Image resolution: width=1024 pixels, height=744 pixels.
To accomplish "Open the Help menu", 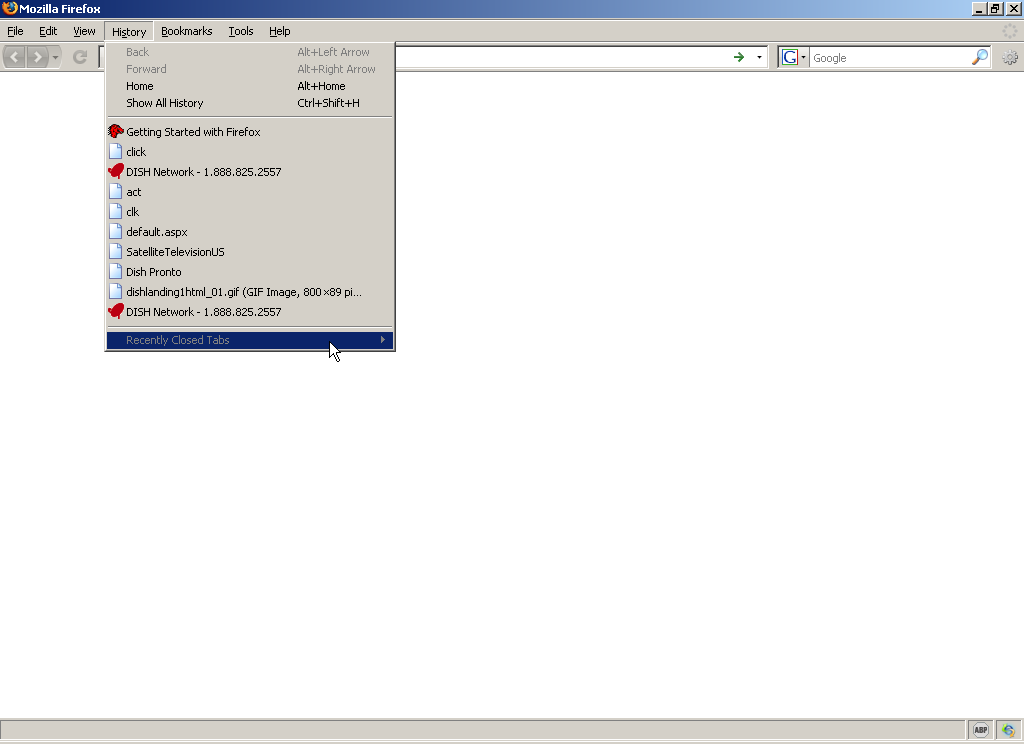I will 280,31.
